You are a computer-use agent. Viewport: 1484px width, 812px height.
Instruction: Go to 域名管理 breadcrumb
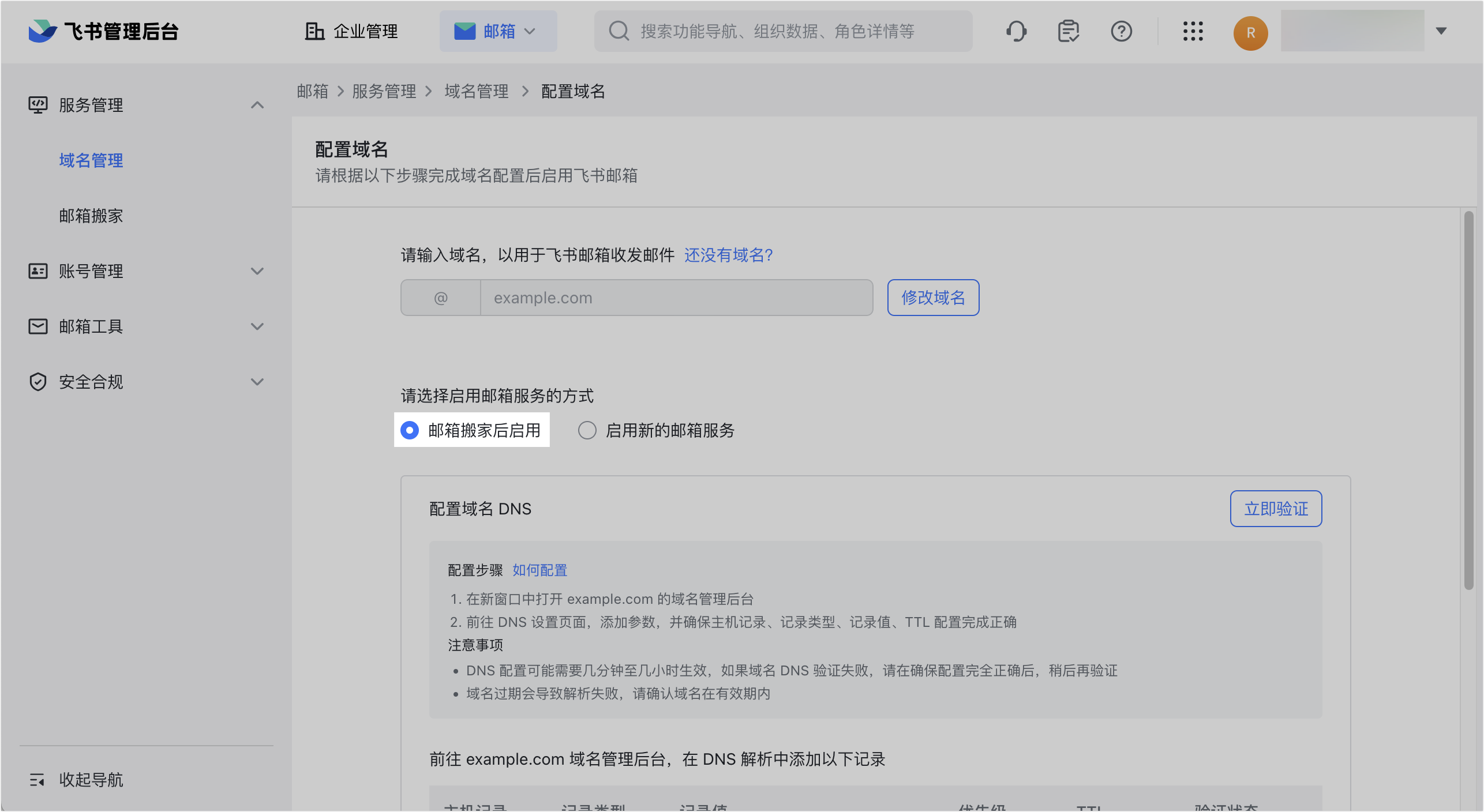(x=477, y=91)
